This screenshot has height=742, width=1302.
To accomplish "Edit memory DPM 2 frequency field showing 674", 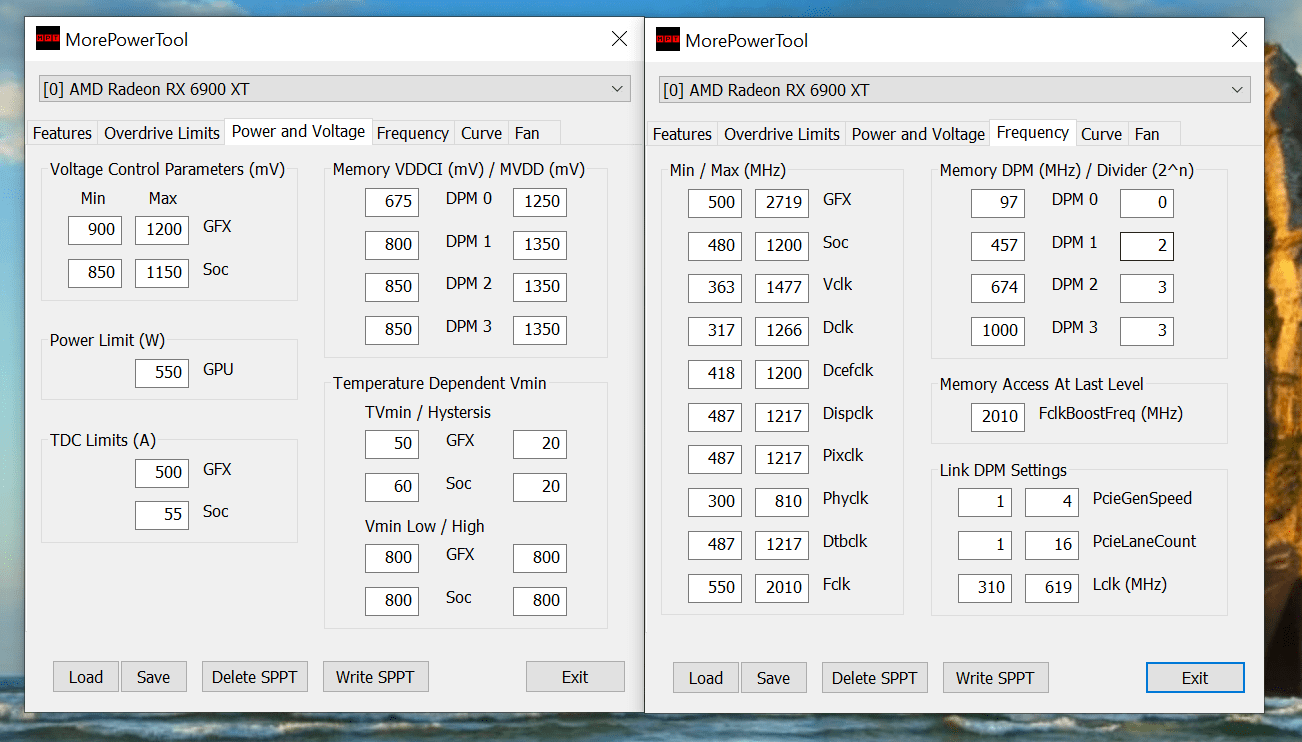I will pyautogui.click(x=998, y=288).
